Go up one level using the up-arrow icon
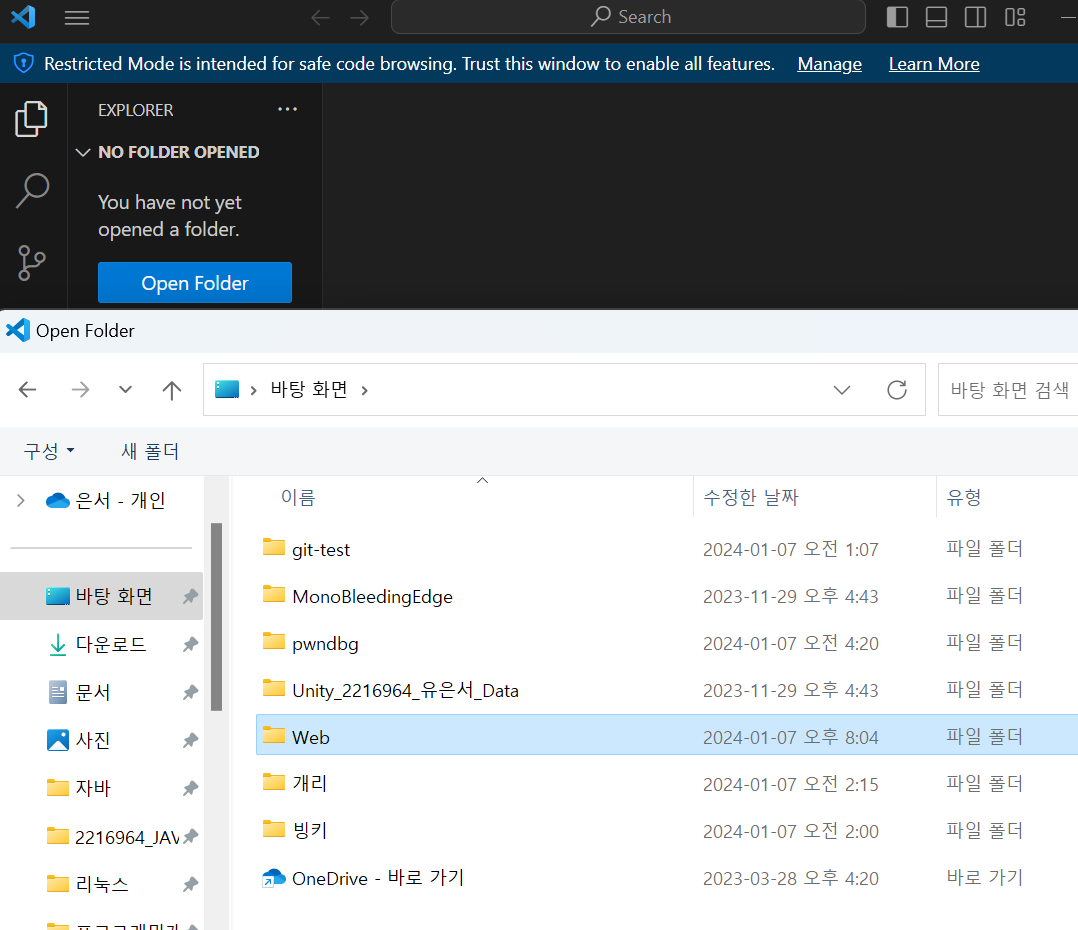The height and width of the screenshot is (930, 1078). tap(171, 390)
